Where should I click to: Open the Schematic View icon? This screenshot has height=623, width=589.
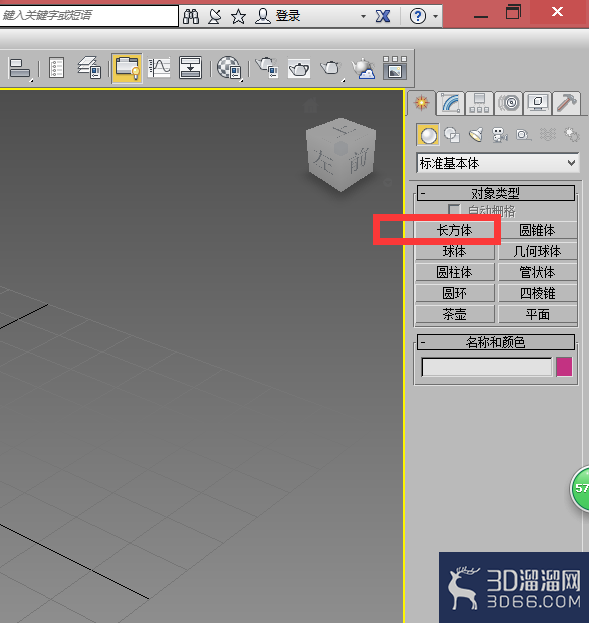(x=190, y=67)
